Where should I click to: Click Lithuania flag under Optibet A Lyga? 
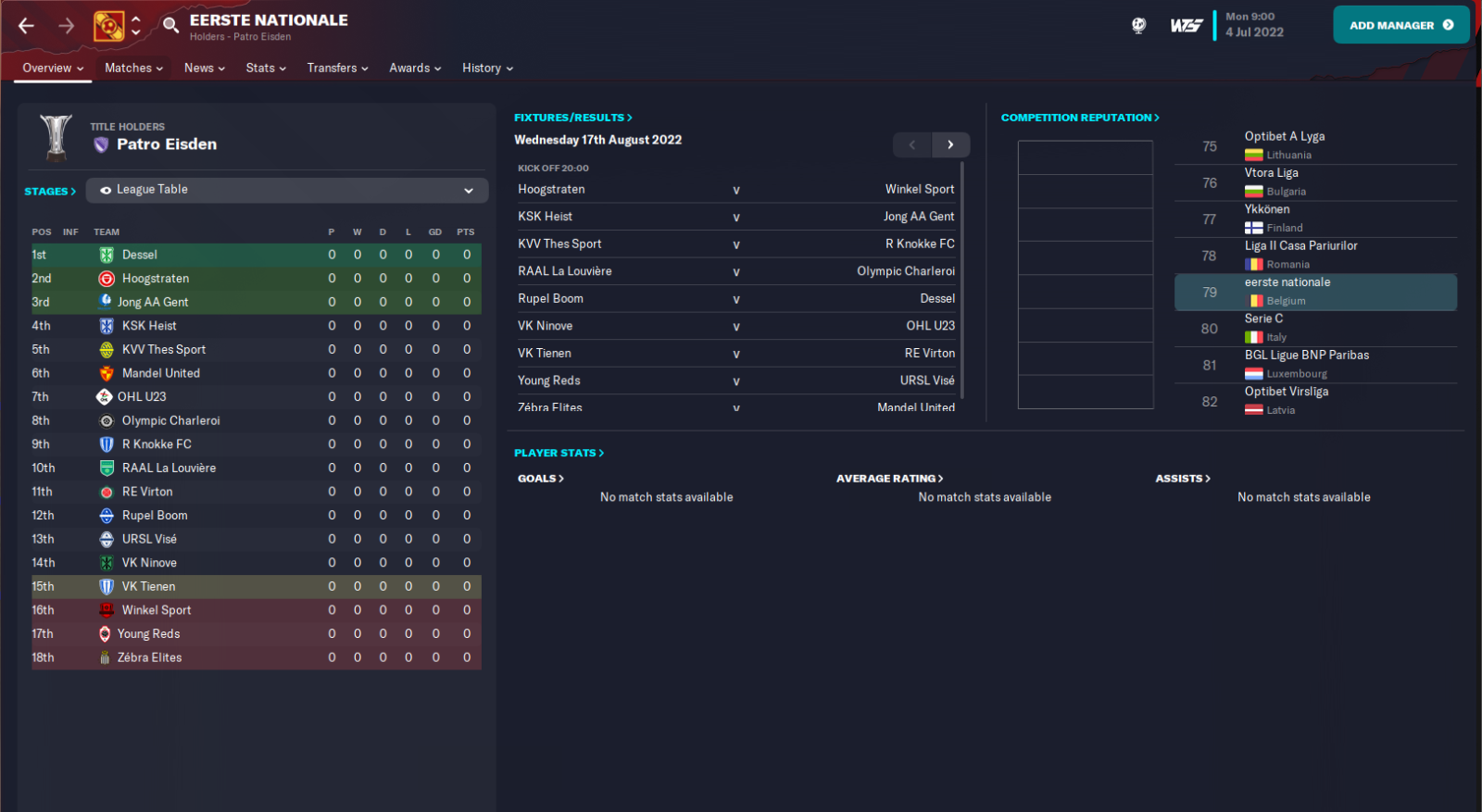click(1254, 156)
